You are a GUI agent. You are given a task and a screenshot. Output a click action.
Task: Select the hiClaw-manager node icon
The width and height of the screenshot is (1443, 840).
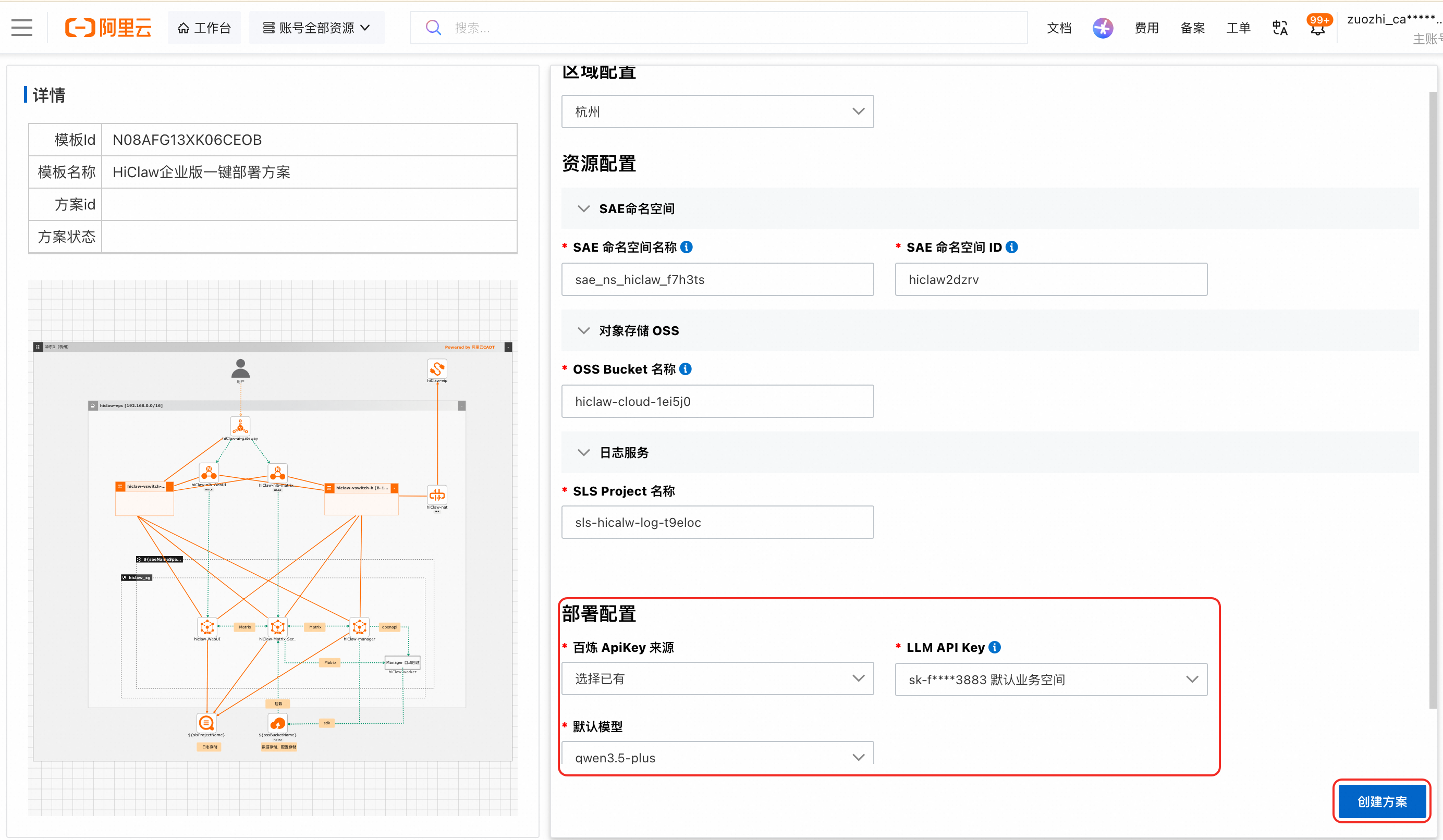tap(360, 627)
